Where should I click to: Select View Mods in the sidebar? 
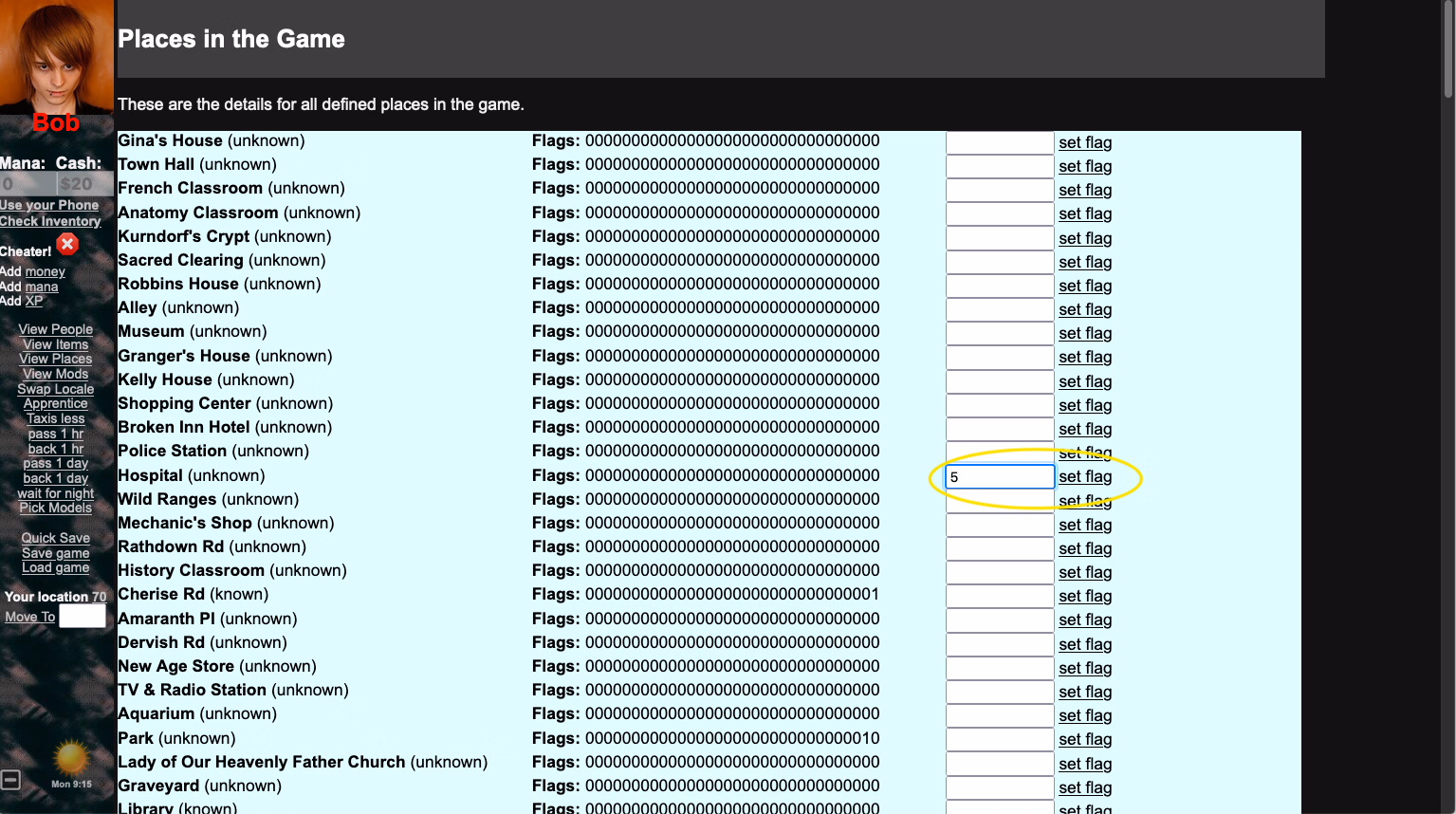(55, 374)
